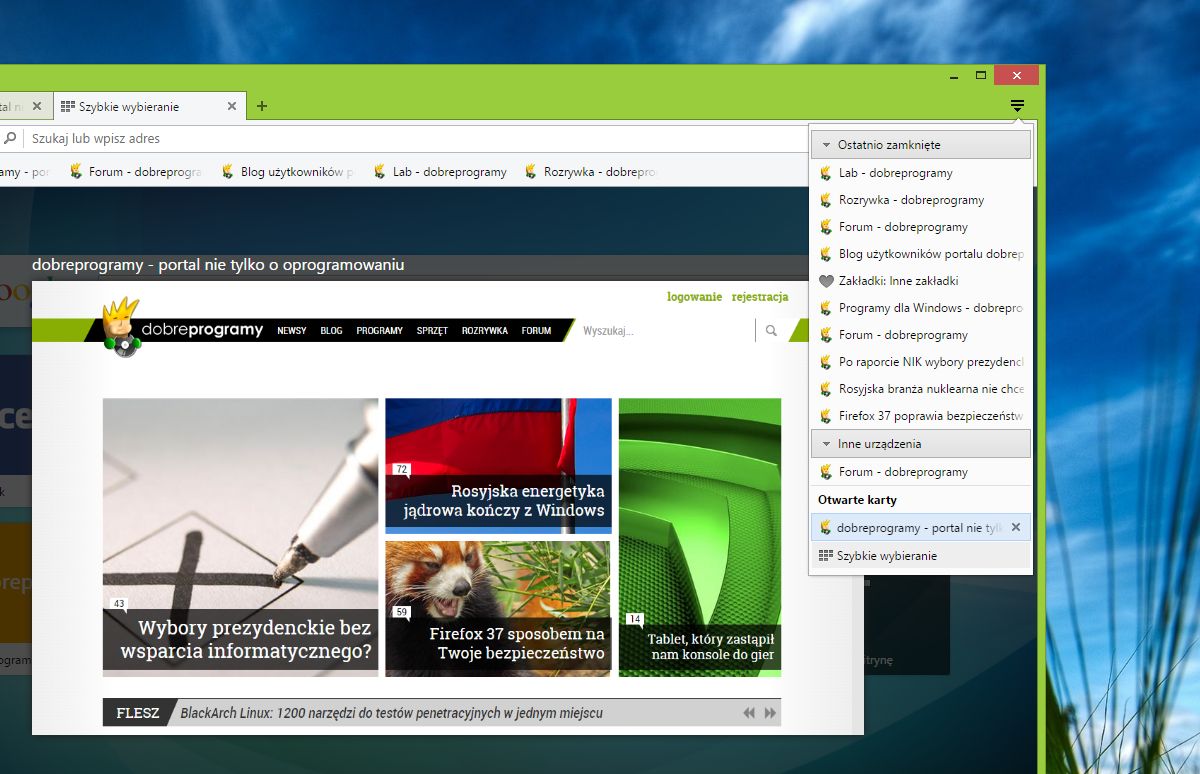
Task: Reopen Firefox 37 poprawia bezpieczeństwo tab
Action: click(x=920, y=416)
